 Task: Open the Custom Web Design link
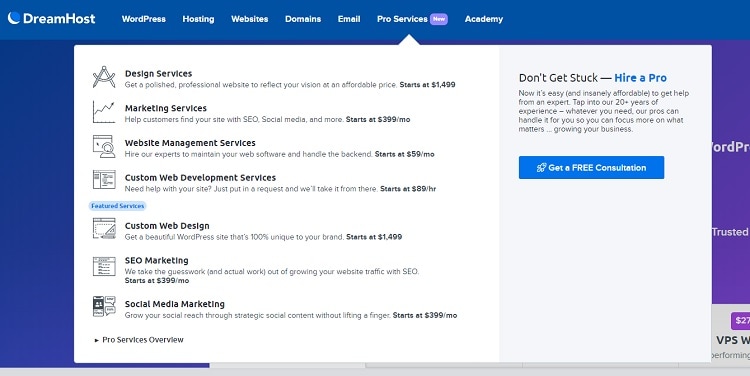167,226
